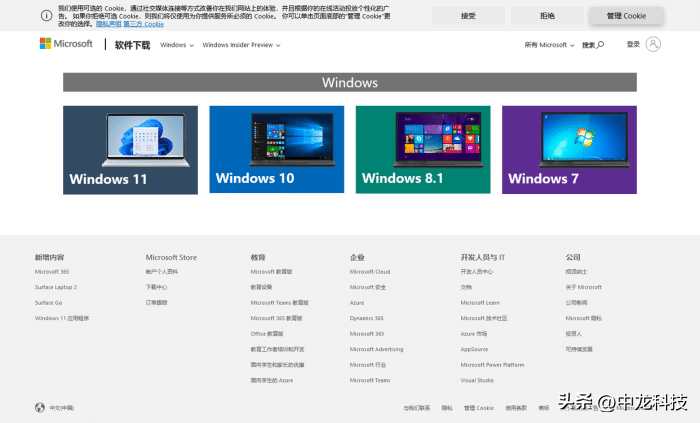The width and height of the screenshot is (700, 423).
Task: Open 帐户个人资料 under Microsoft Store
Action: (162, 272)
